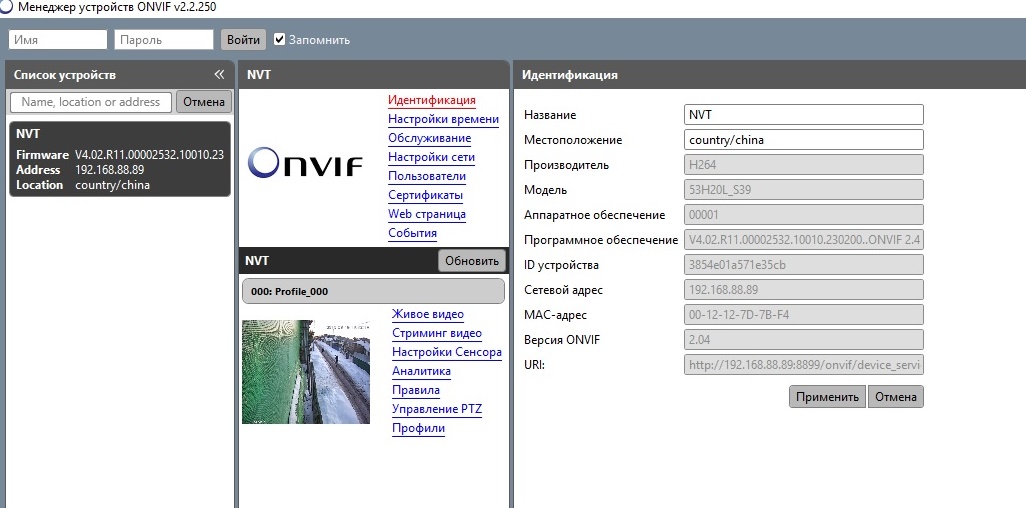The image size is (1026, 508).
Task: Click Применить to apply identification changes
Action: coord(826,397)
